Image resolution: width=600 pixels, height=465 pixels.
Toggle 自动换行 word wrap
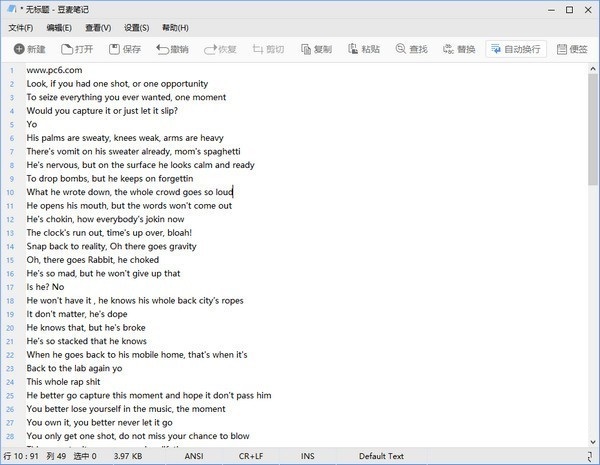click(515, 49)
